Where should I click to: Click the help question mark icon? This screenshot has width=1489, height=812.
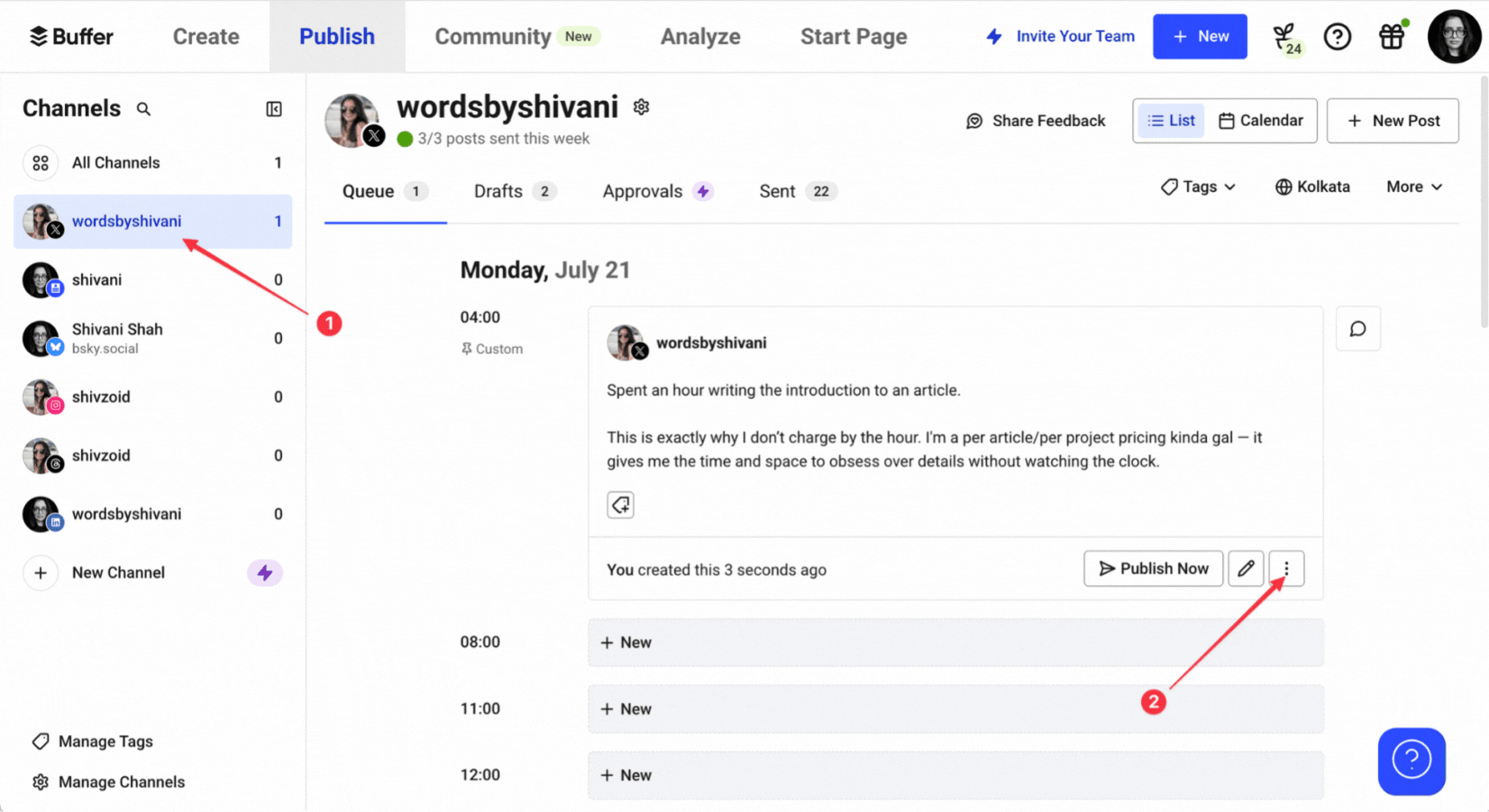1338,36
